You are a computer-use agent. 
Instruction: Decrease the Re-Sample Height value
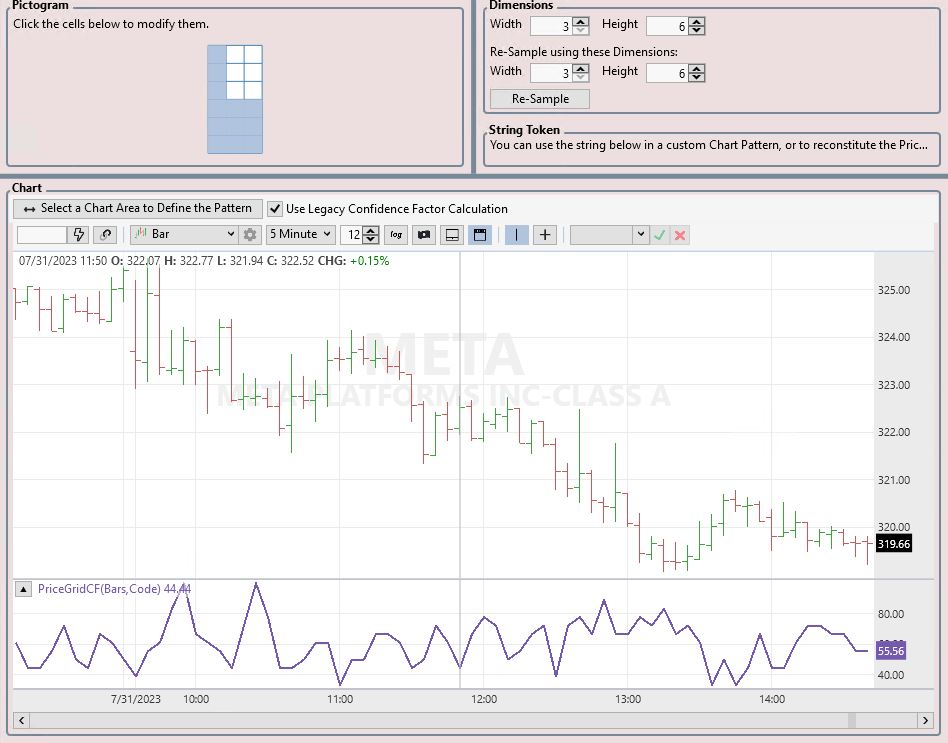pyautogui.click(x=696, y=77)
